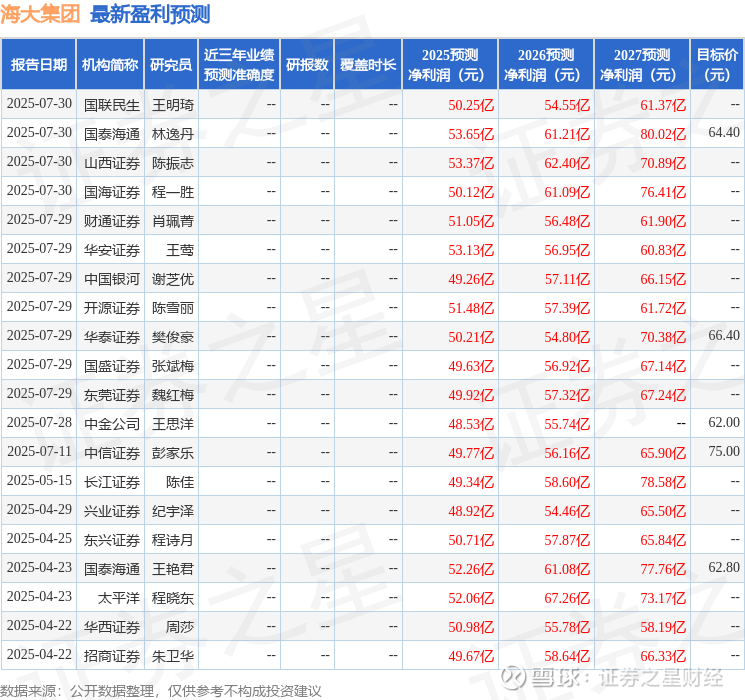The image size is (745, 700).
Task: Select institution cell 华安证券
Action: tap(112, 250)
